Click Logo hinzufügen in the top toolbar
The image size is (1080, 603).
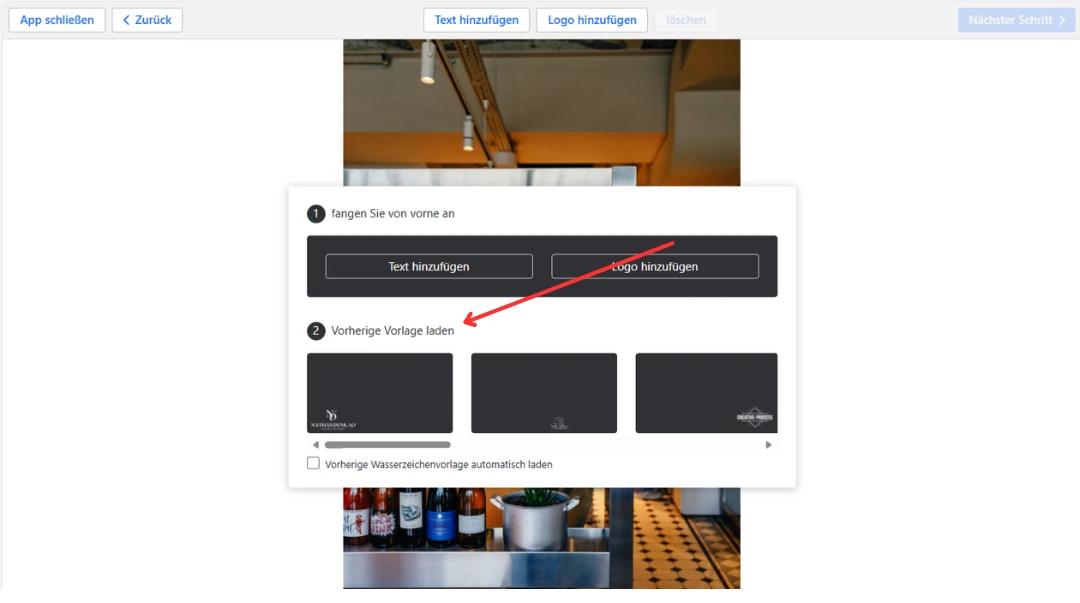pyautogui.click(x=592, y=20)
